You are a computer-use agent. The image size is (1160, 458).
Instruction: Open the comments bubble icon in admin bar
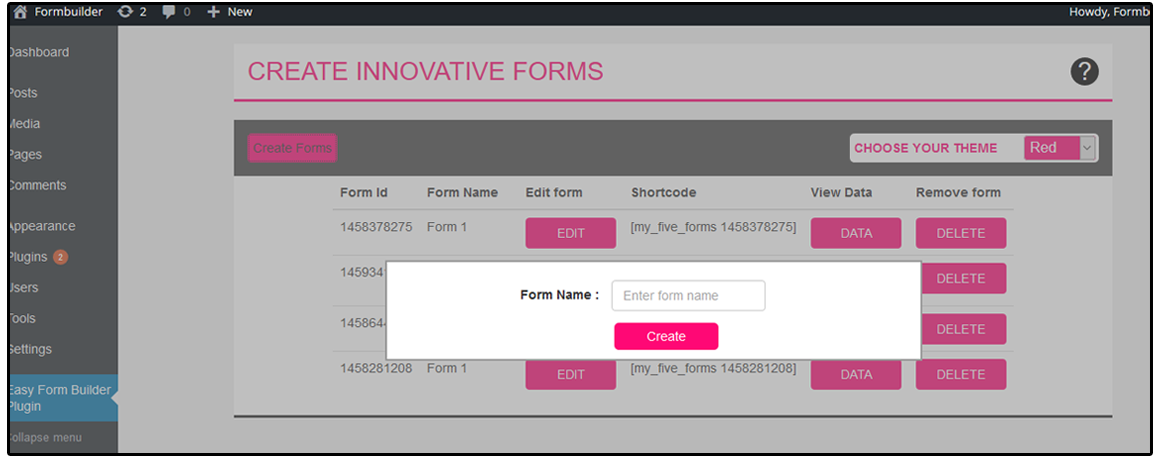(169, 12)
